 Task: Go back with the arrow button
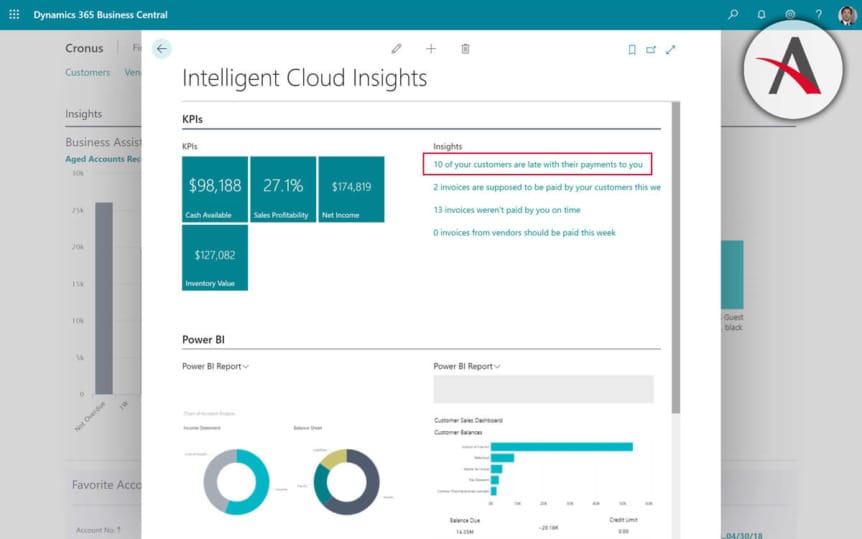(x=162, y=49)
